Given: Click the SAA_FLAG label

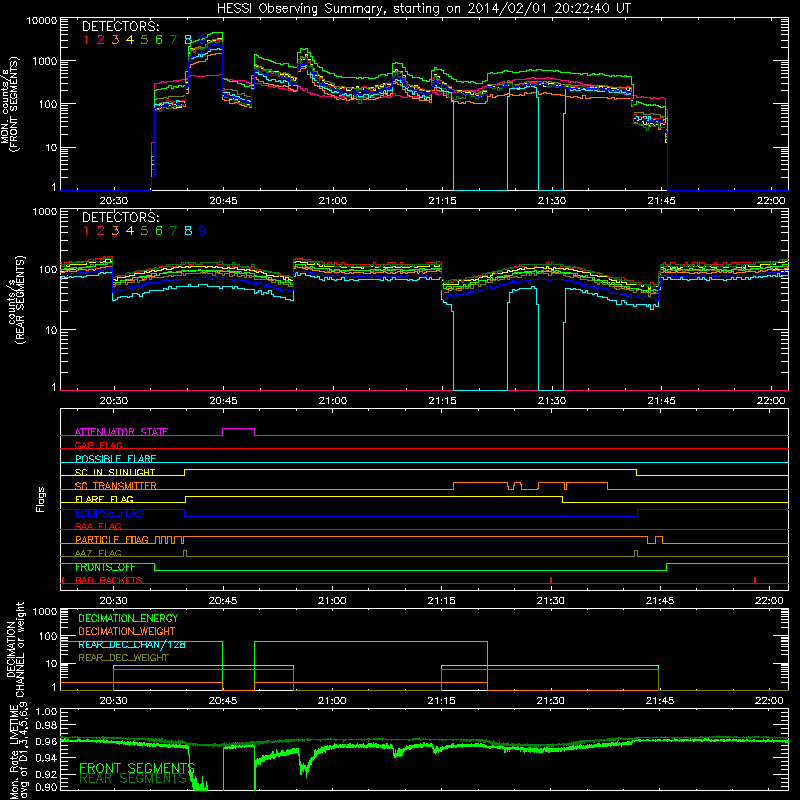Looking at the screenshot, I should pos(98,526).
